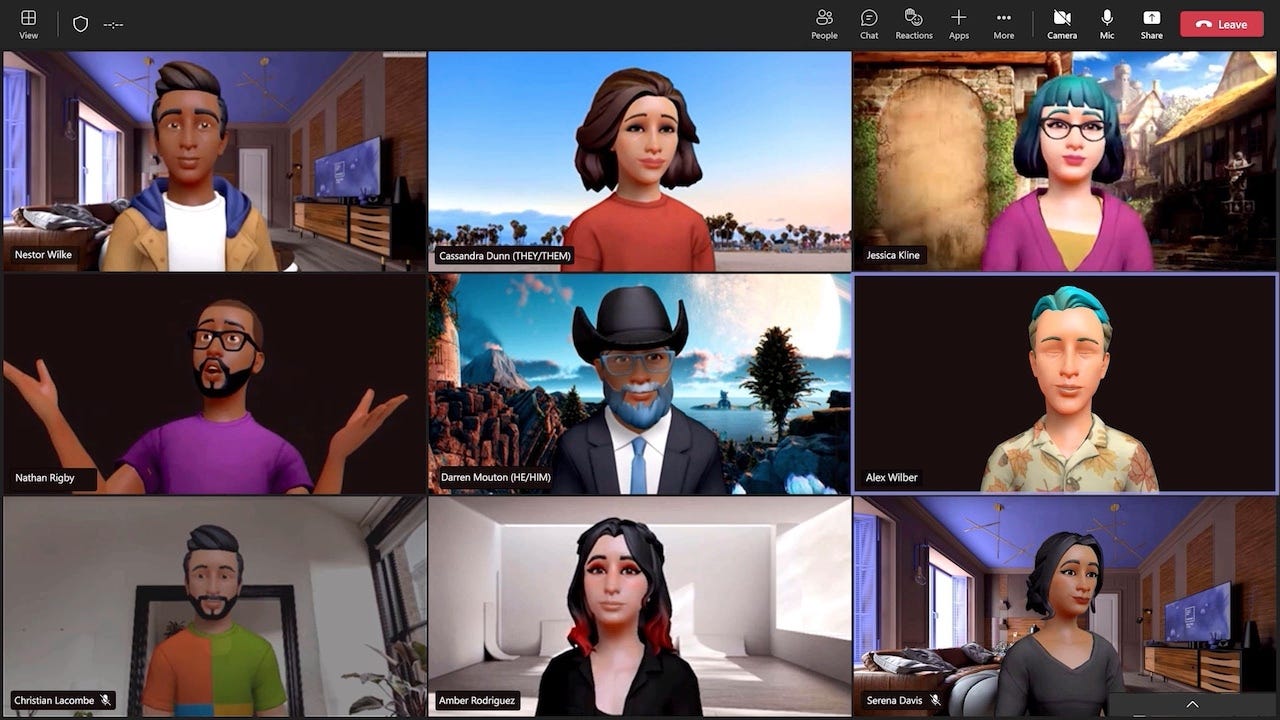Mute your Mic
Viewport: 1280px width, 720px height.
1106,22
